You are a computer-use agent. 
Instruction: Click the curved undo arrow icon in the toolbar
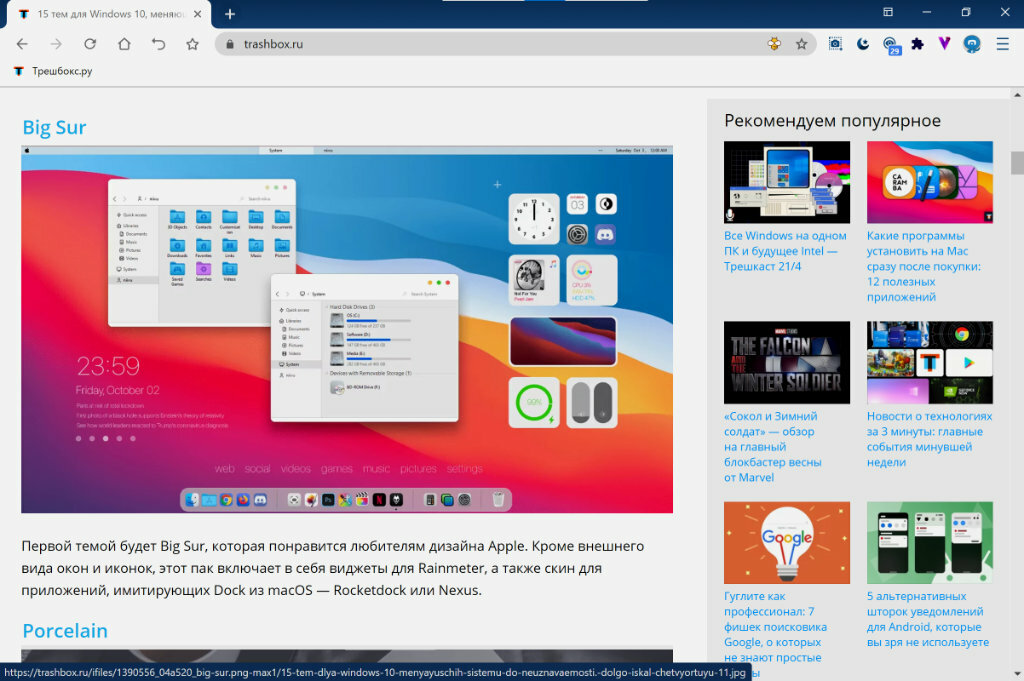158,44
